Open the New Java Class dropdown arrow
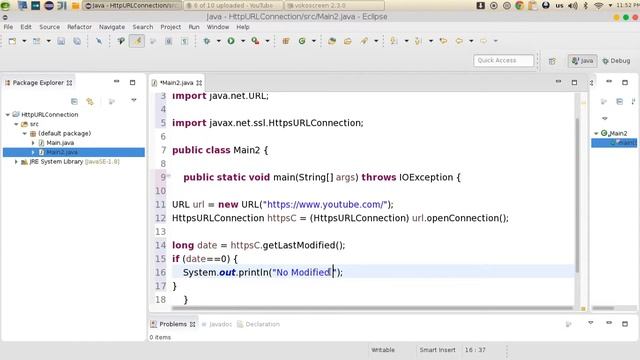This screenshot has height=360, width=640. pos(314,41)
